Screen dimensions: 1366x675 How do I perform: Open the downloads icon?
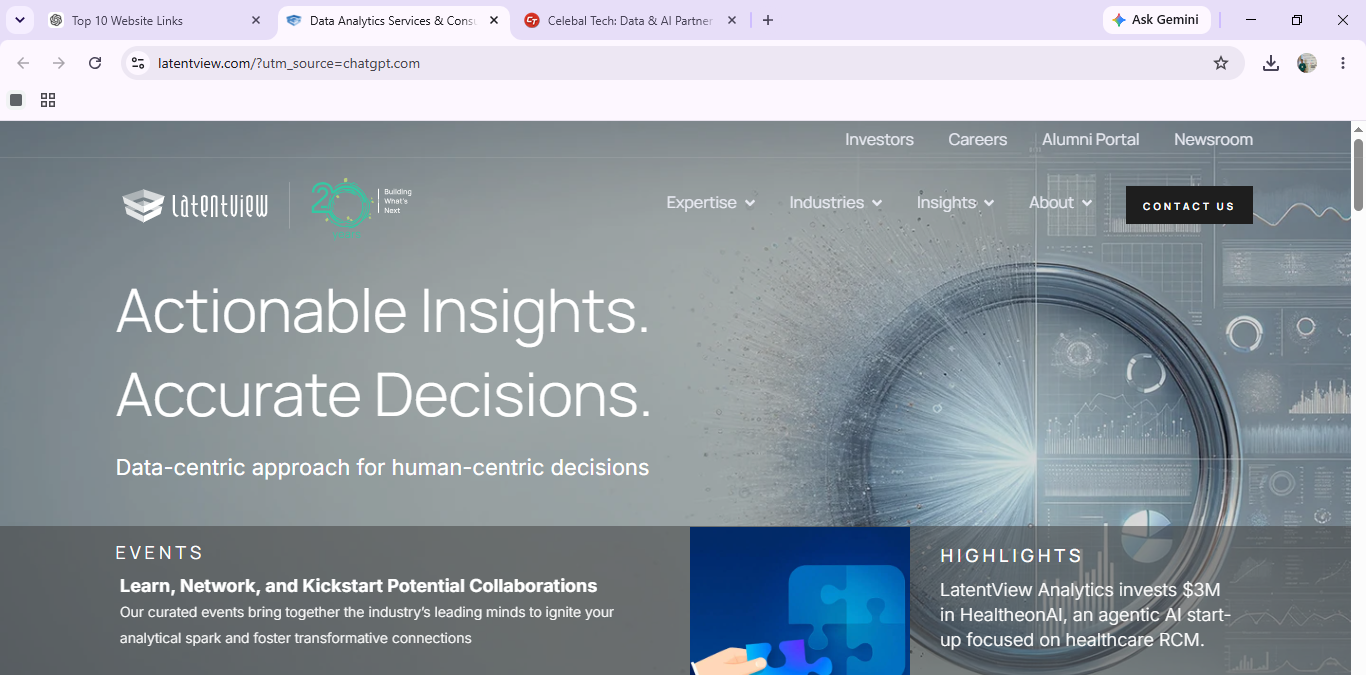pos(1271,63)
